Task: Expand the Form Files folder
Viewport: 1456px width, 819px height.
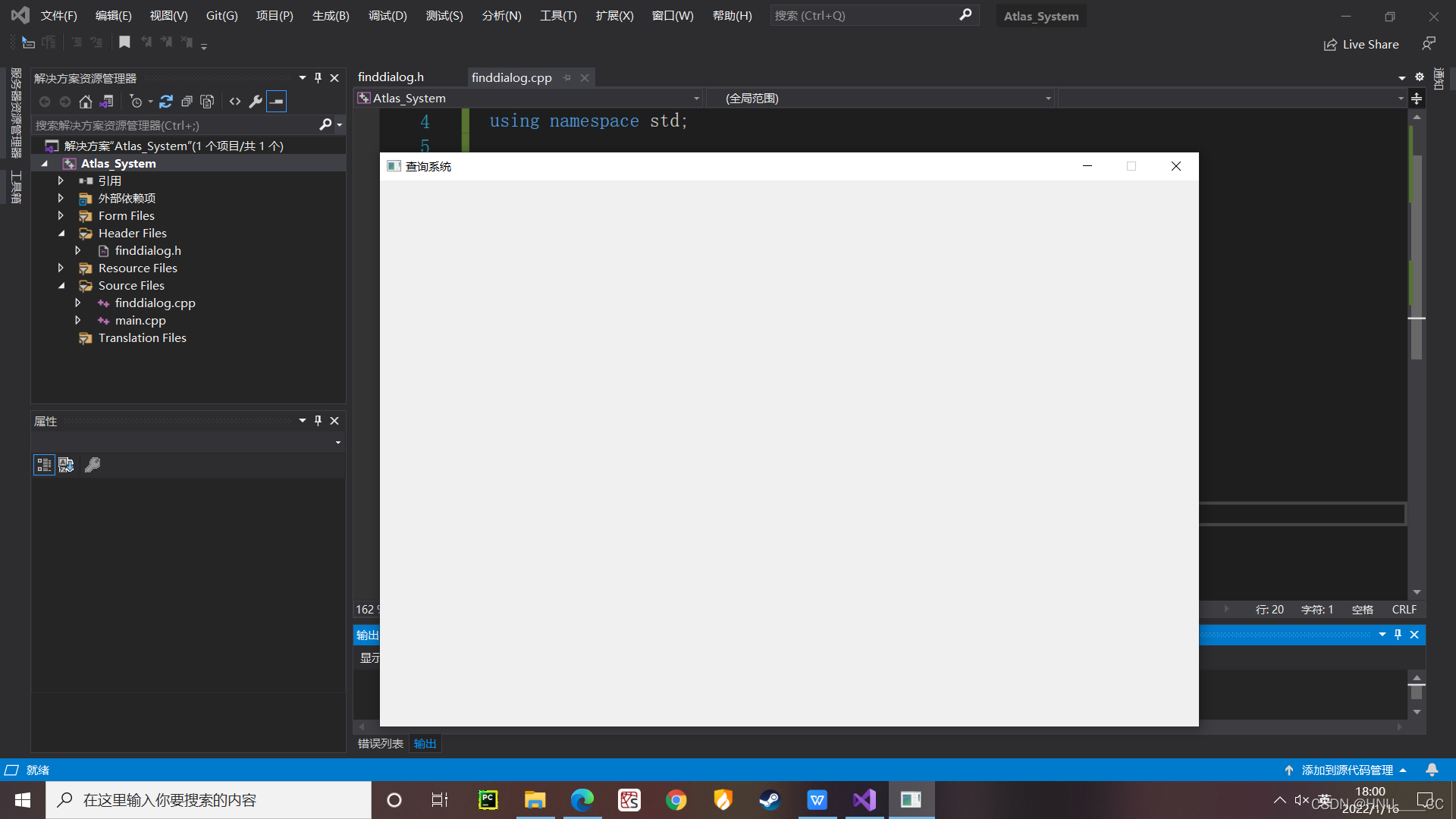Action: click(61, 216)
